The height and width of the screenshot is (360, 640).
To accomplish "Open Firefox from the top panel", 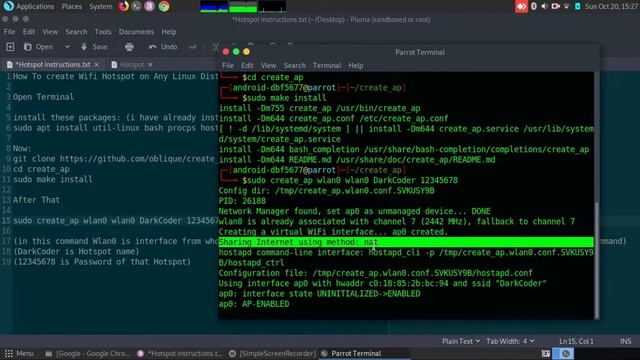I will pos(124,6).
